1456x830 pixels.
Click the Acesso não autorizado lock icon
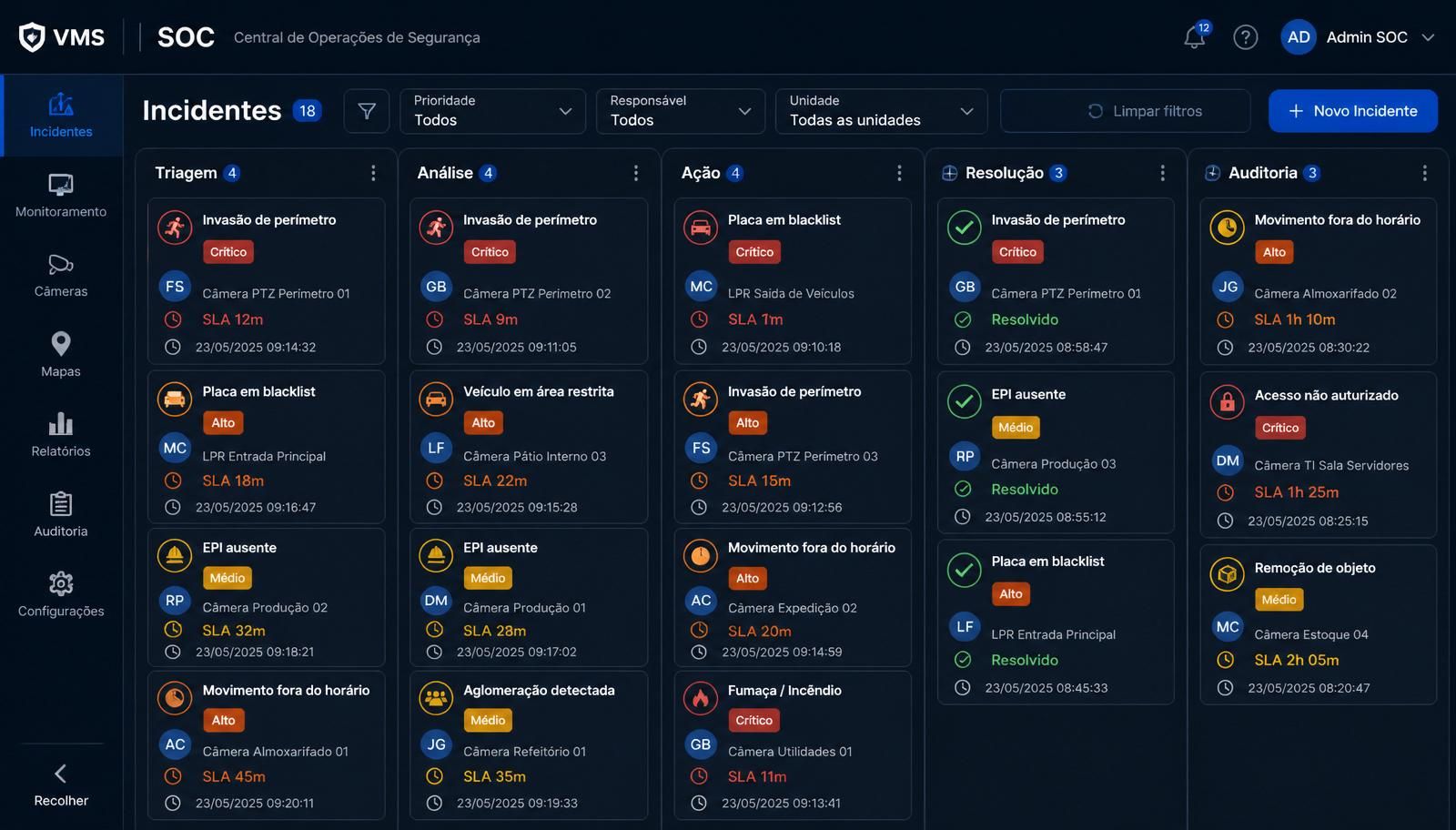click(1227, 401)
